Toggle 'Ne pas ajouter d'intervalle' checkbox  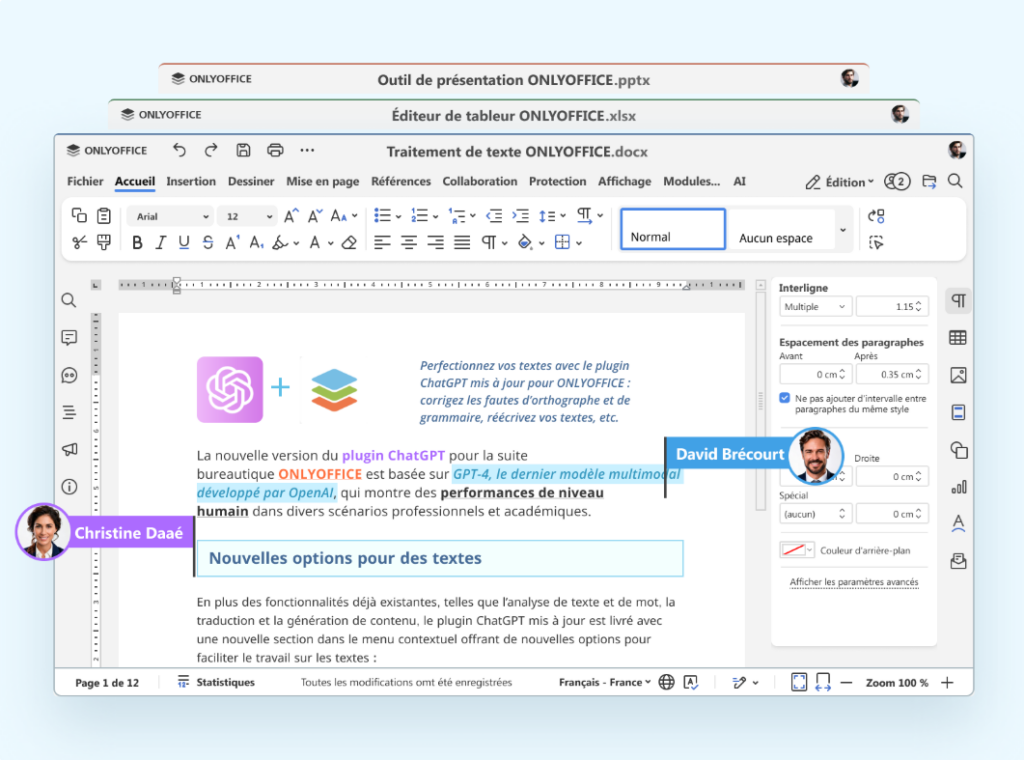(785, 398)
